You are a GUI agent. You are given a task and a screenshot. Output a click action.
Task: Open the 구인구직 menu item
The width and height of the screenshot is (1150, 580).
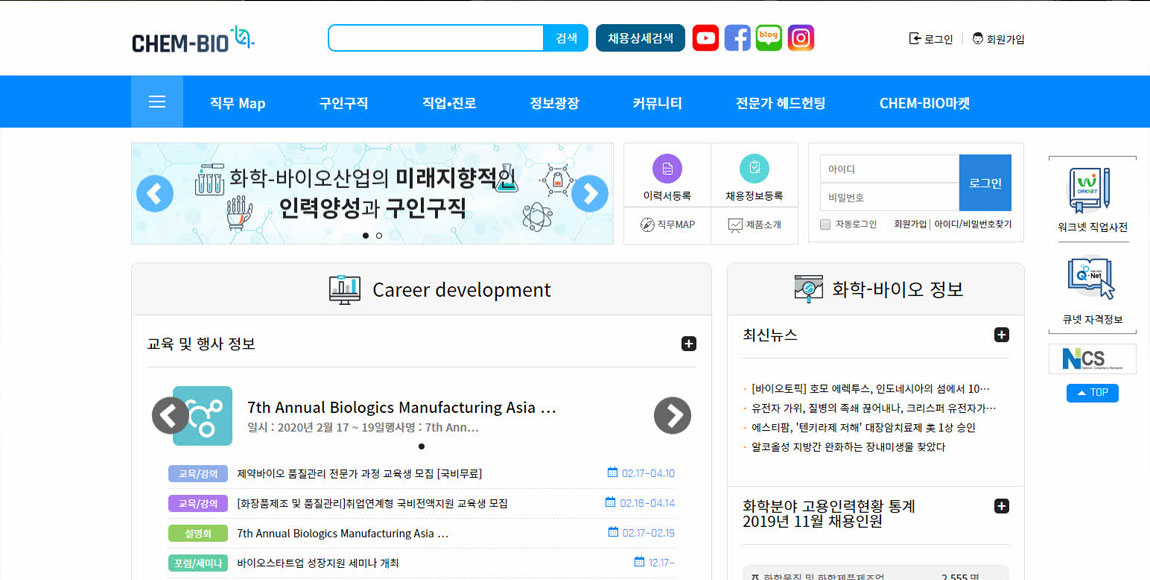click(x=344, y=103)
